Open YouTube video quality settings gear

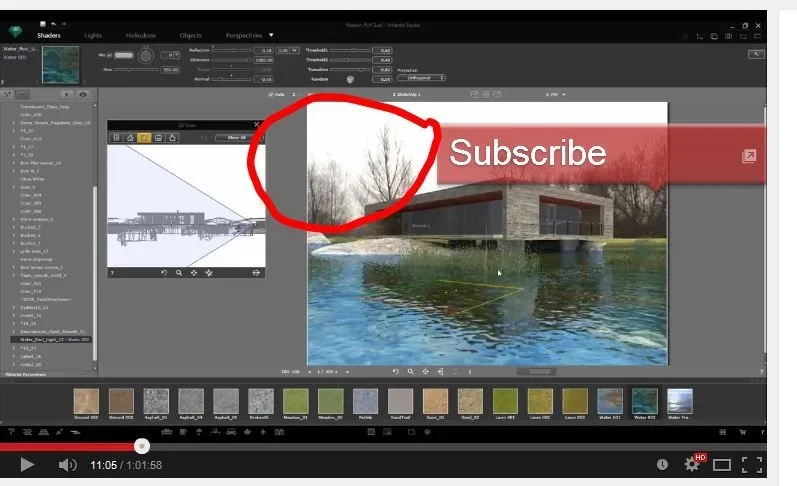[691, 464]
